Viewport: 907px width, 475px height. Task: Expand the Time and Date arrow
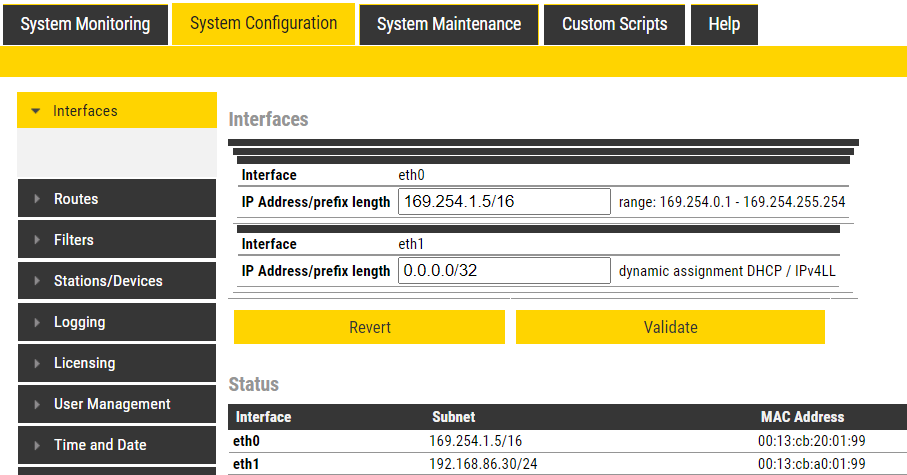(37, 445)
